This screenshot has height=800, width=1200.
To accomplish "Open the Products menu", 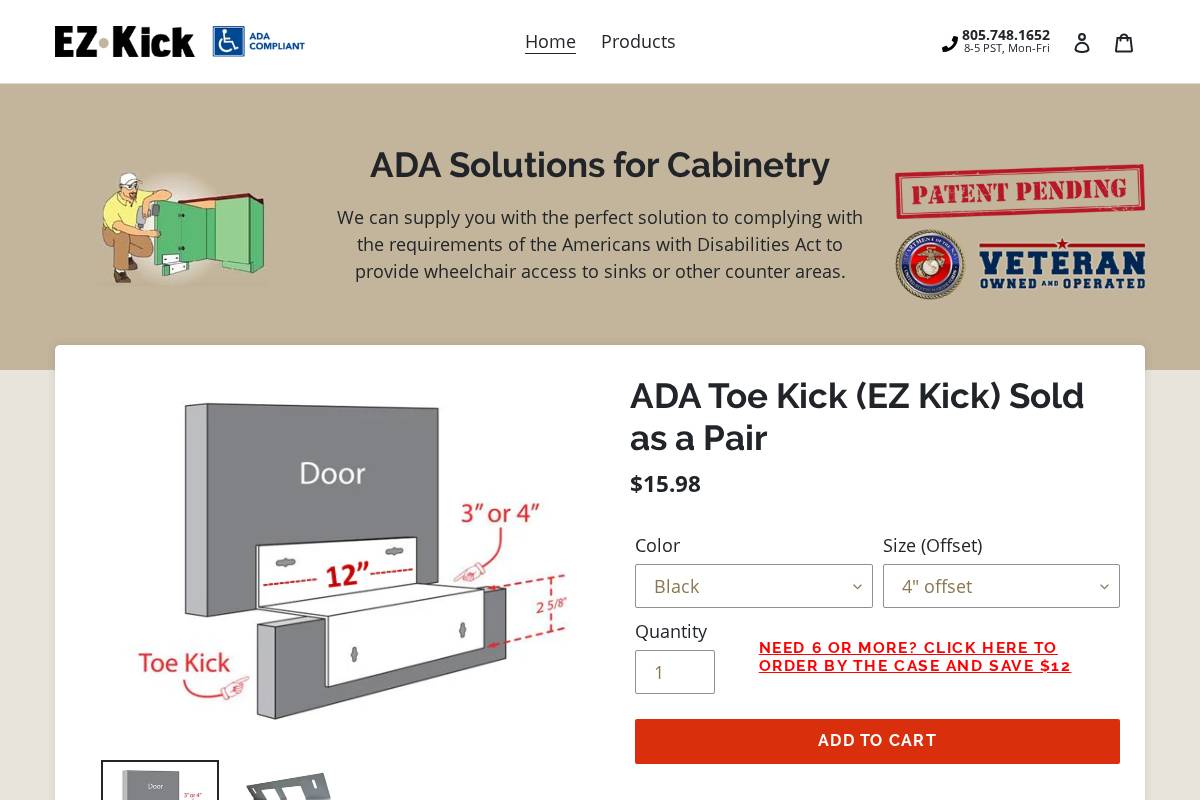I will pos(638,41).
